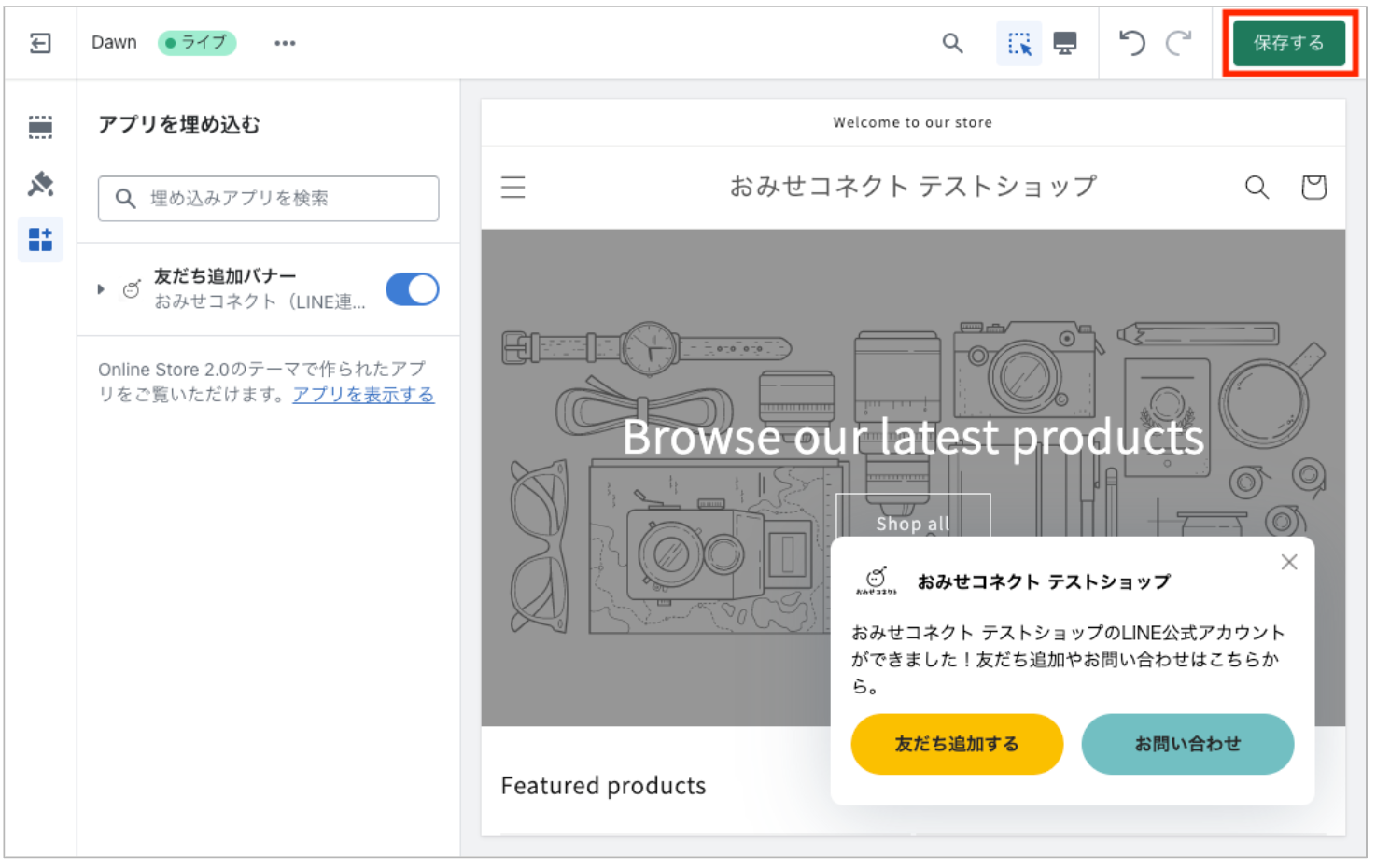Close the LINE friend popup
This screenshot has height=868, width=1376.
(x=1289, y=562)
